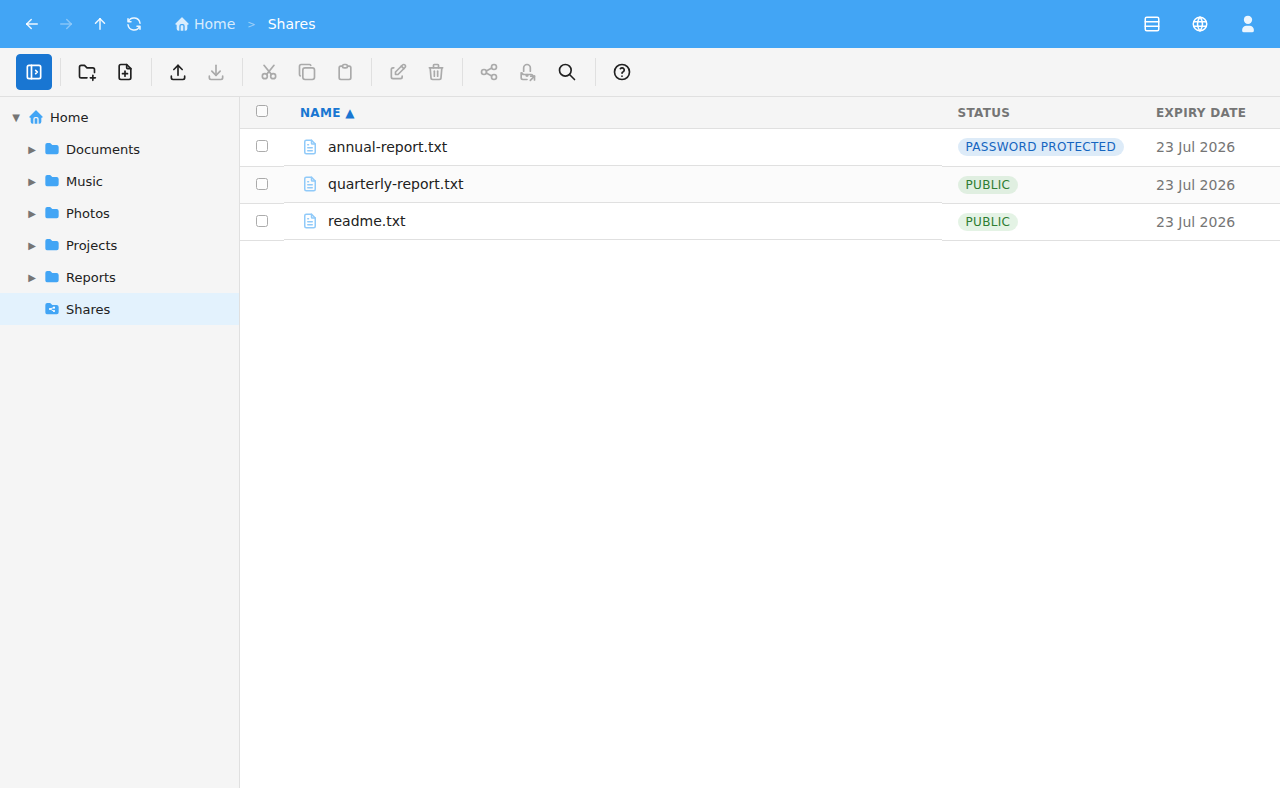Image resolution: width=1280 pixels, height=800 pixels.
Task: Open the user account menu
Action: coord(1248,24)
